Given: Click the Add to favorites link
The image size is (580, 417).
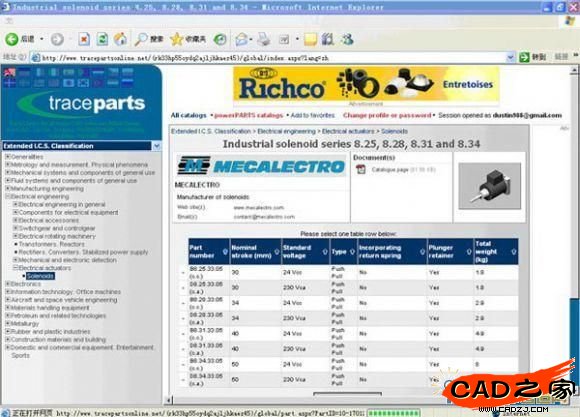Looking at the screenshot, I should click(x=313, y=115).
